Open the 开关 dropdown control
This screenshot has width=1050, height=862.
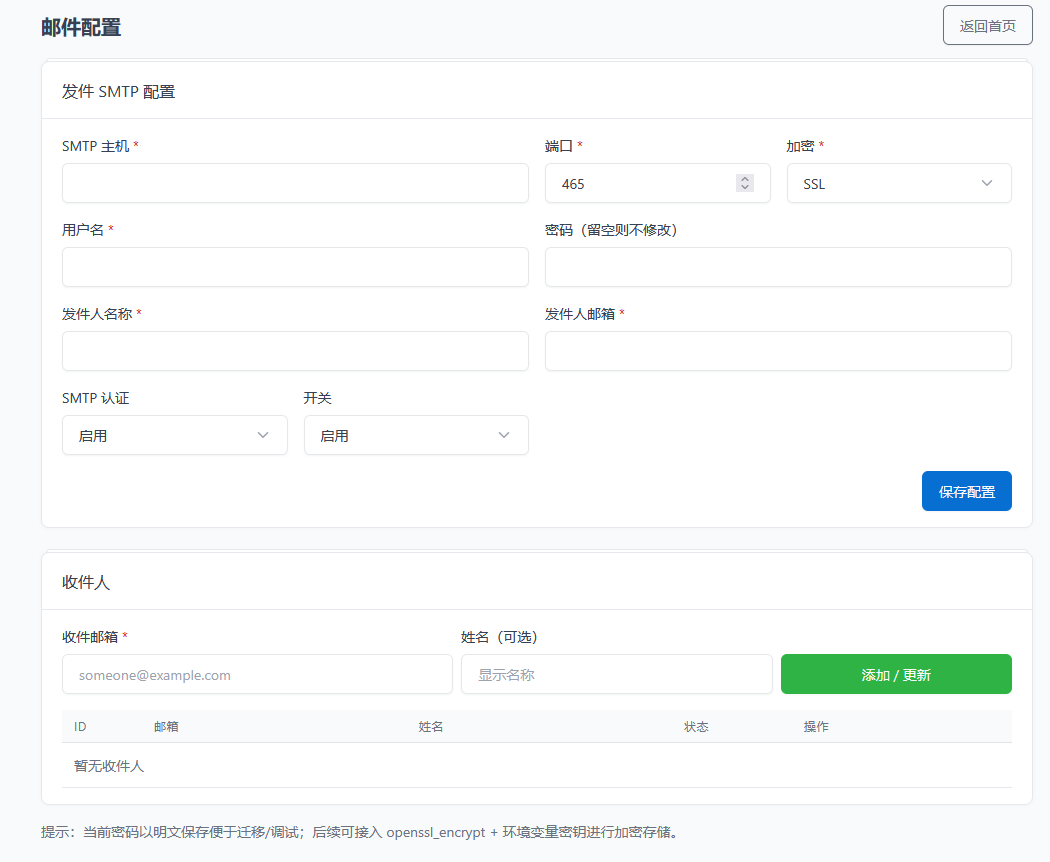[416, 435]
